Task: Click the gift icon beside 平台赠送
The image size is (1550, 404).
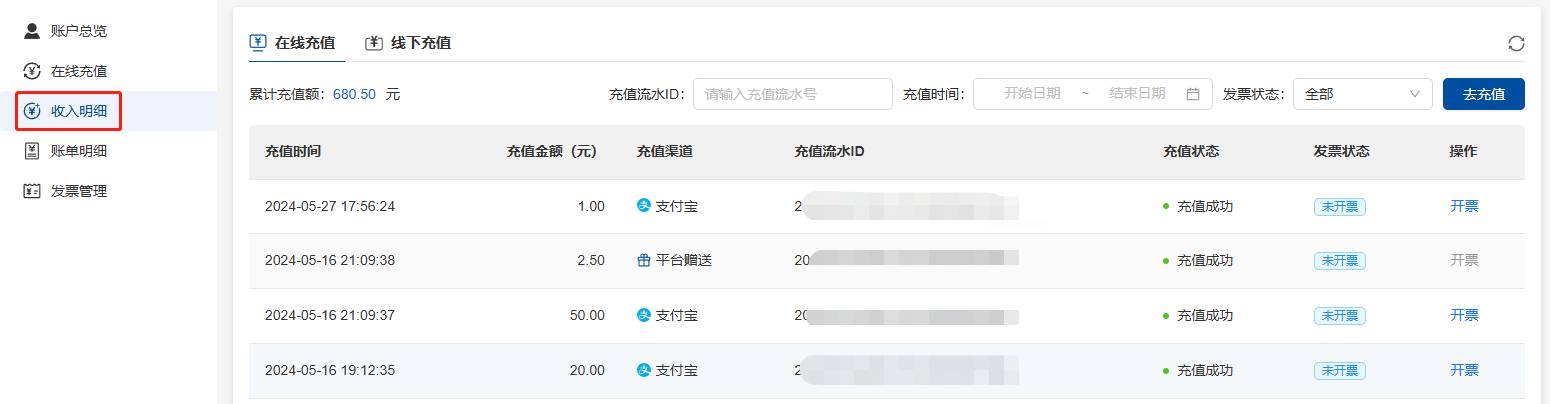Action: pyautogui.click(x=644, y=260)
